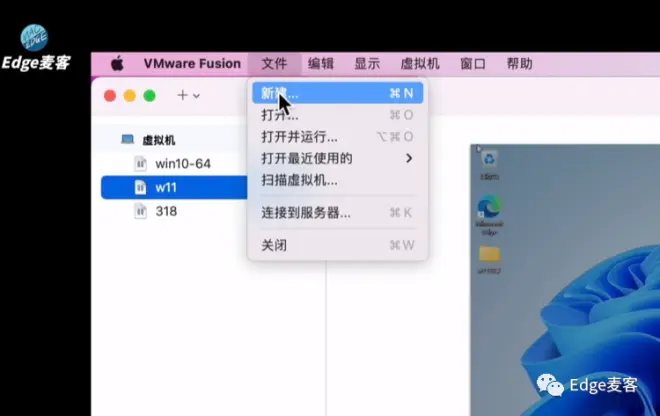Screen dimensions: 660x416
Task: Select 打开并运行... menu entry
Action: tap(338, 137)
